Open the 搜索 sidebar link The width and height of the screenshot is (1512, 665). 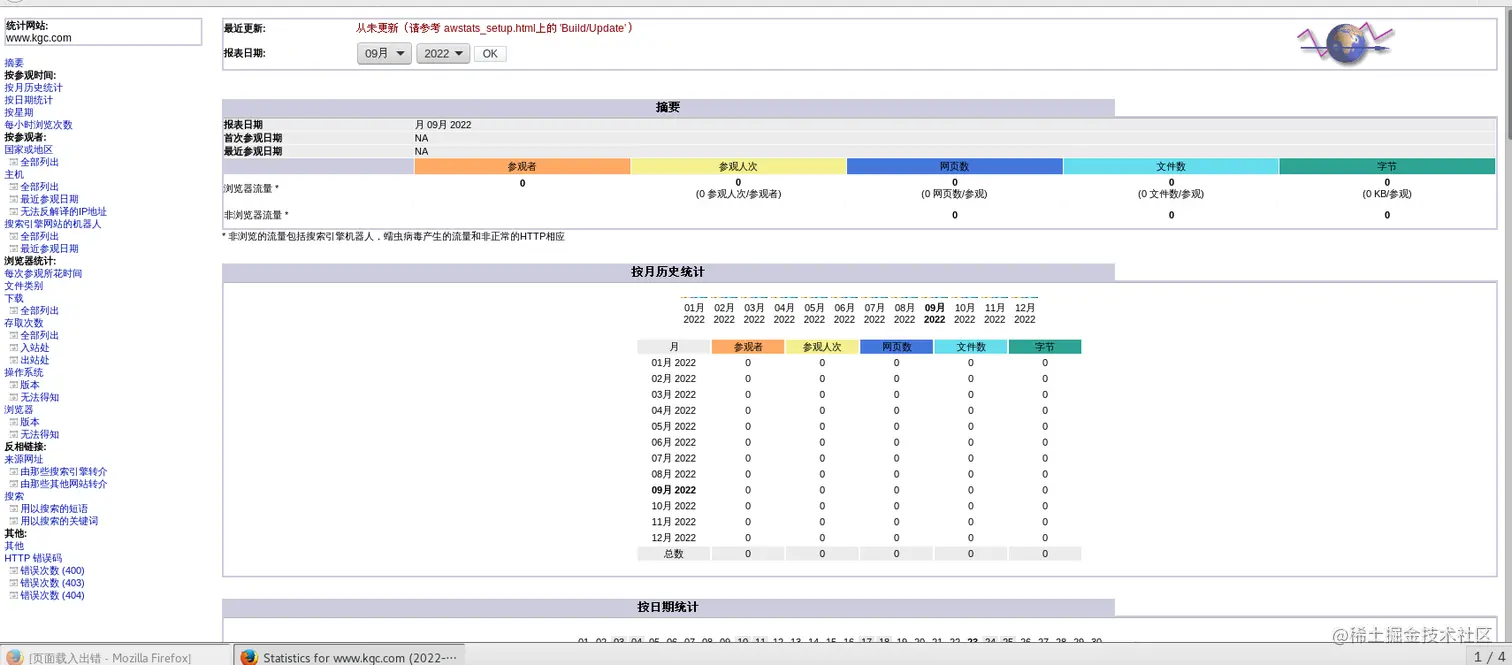[x=14, y=496]
